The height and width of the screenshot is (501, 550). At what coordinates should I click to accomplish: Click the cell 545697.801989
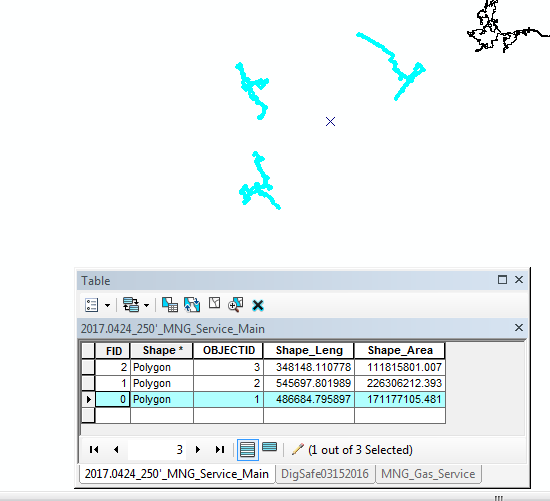pyautogui.click(x=309, y=383)
